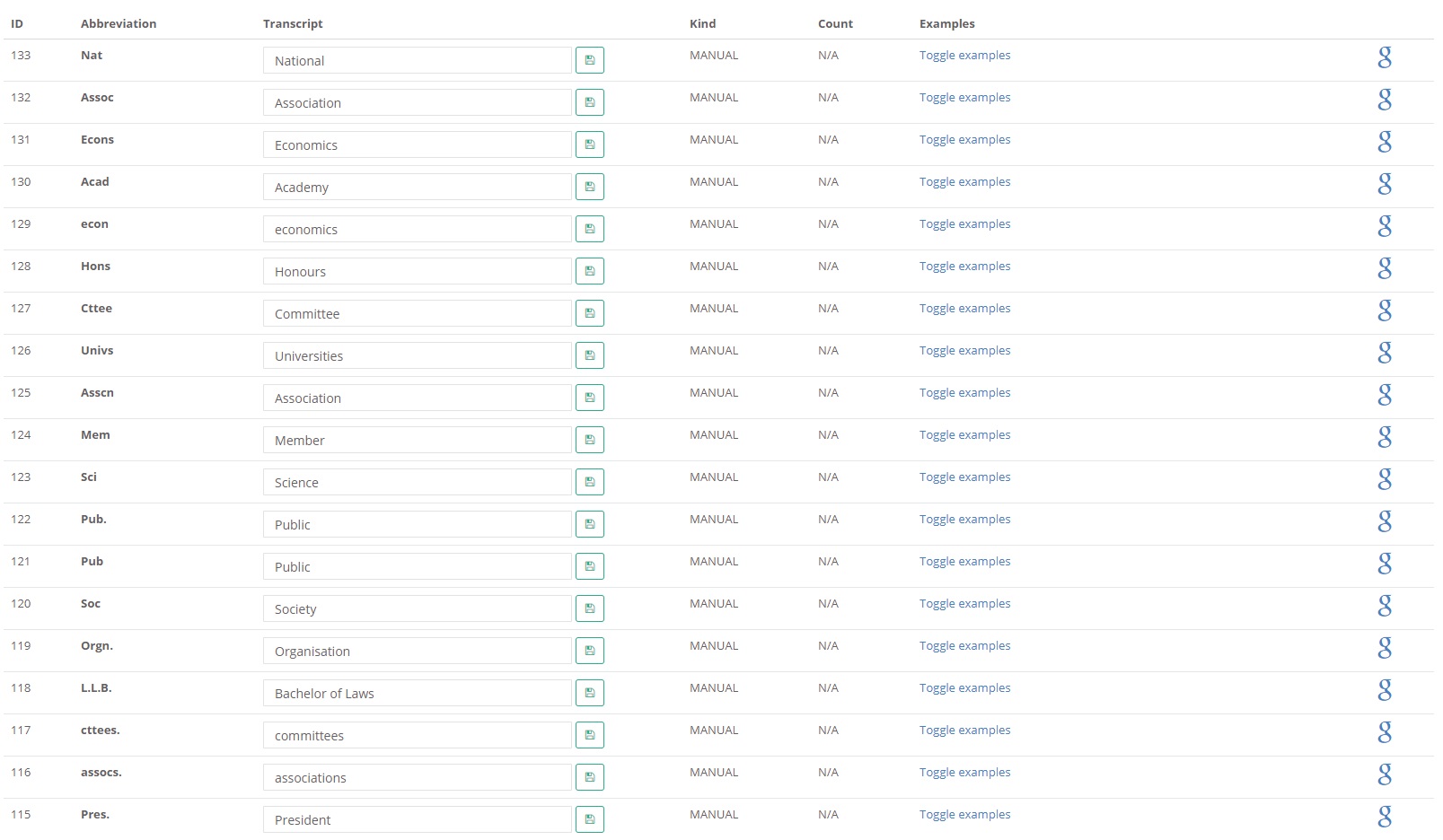Toggle examples for the Asscn row

(x=964, y=393)
